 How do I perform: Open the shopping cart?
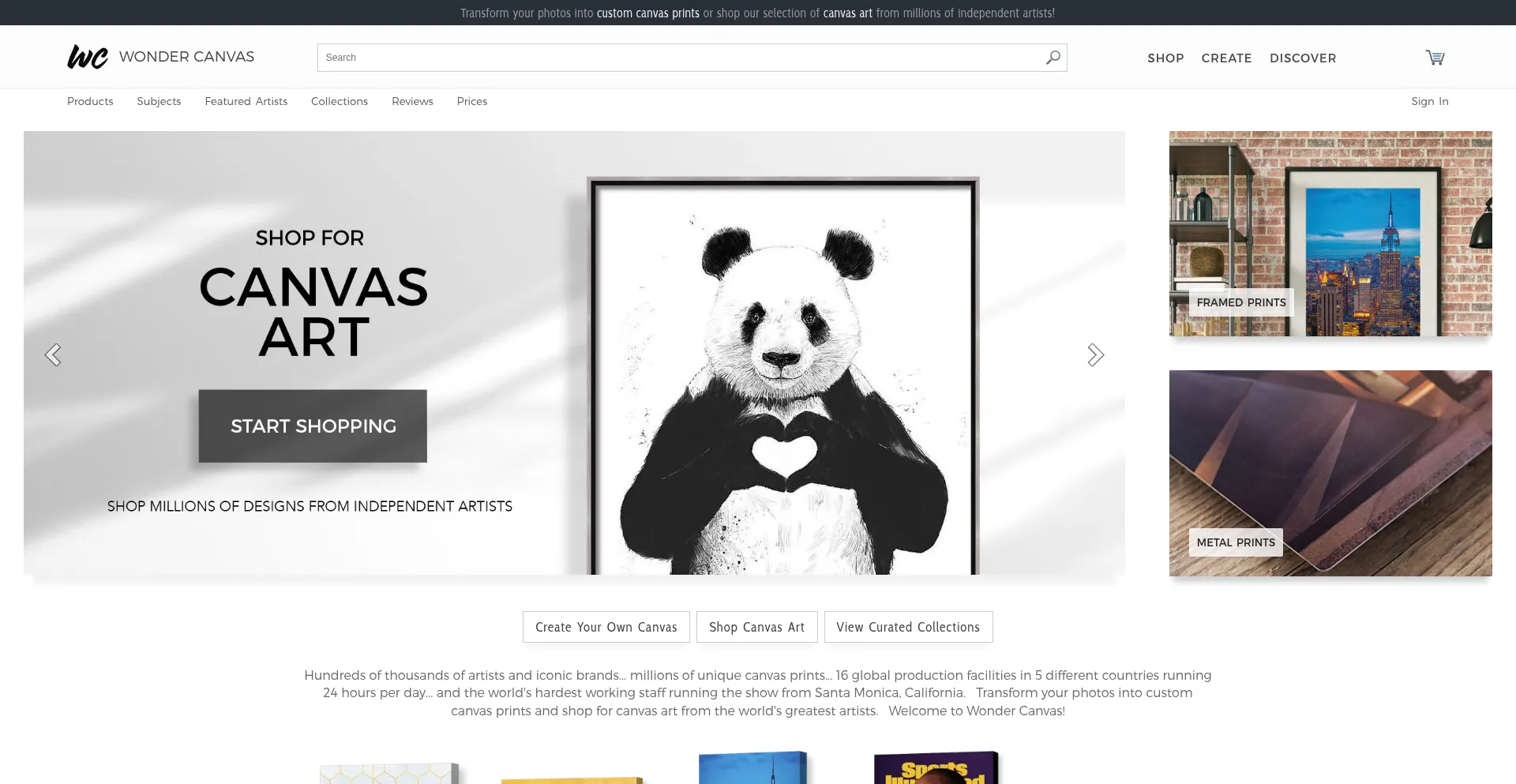[x=1435, y=58]
